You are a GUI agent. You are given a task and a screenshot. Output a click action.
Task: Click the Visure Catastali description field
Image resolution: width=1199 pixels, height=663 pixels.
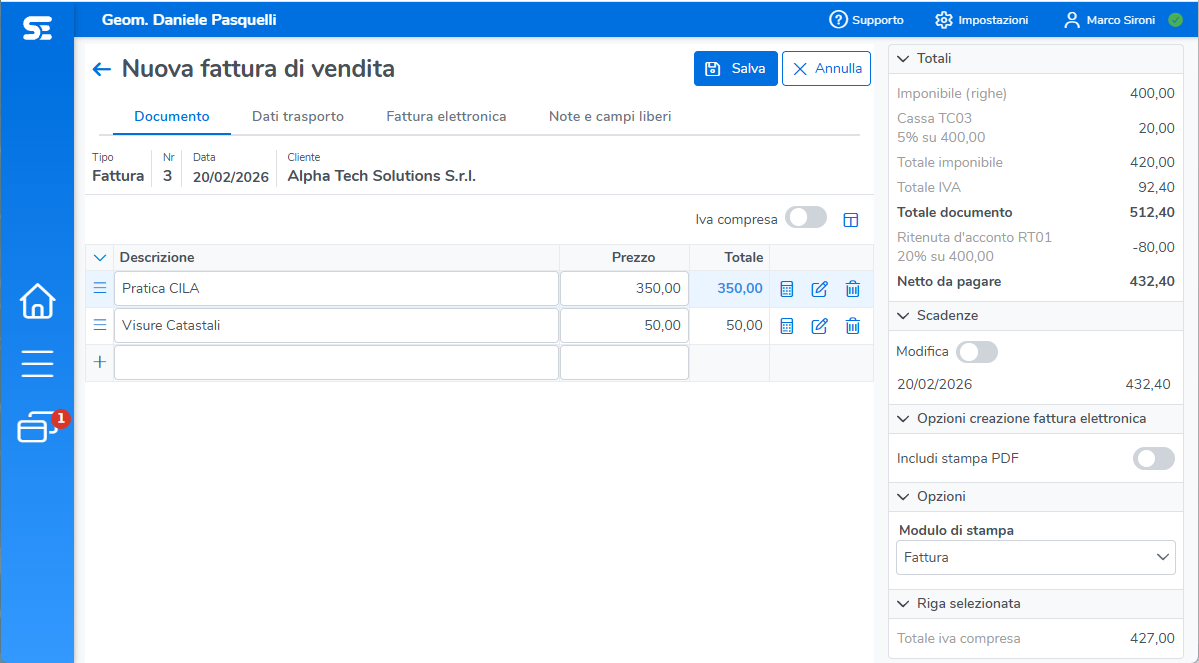pos(336,325)
